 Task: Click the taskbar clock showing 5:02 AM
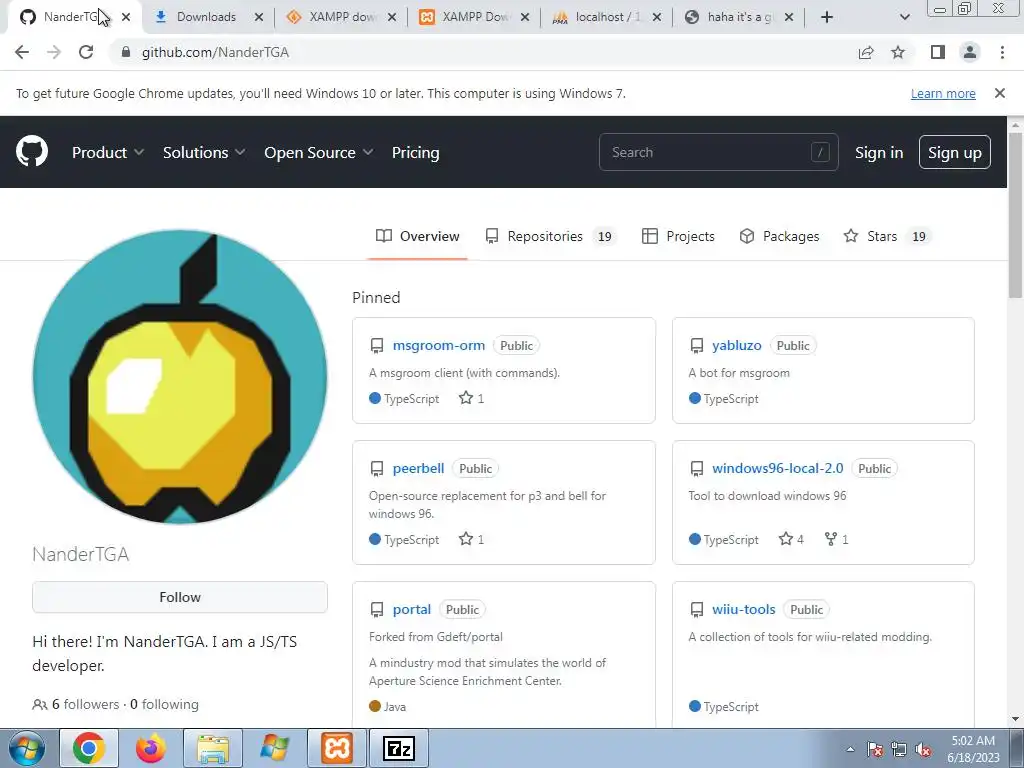point(973,749)
